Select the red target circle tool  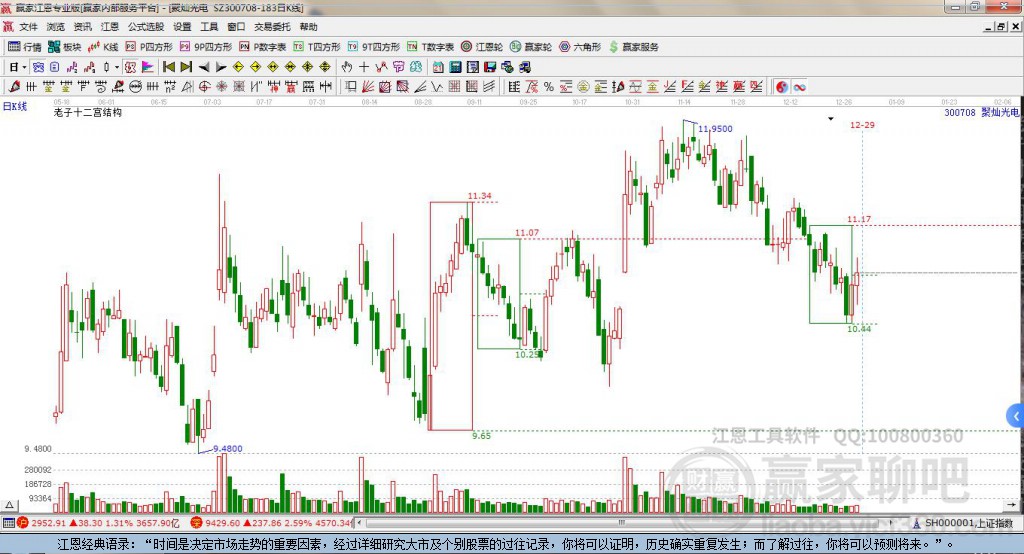[x=204, y=86]
